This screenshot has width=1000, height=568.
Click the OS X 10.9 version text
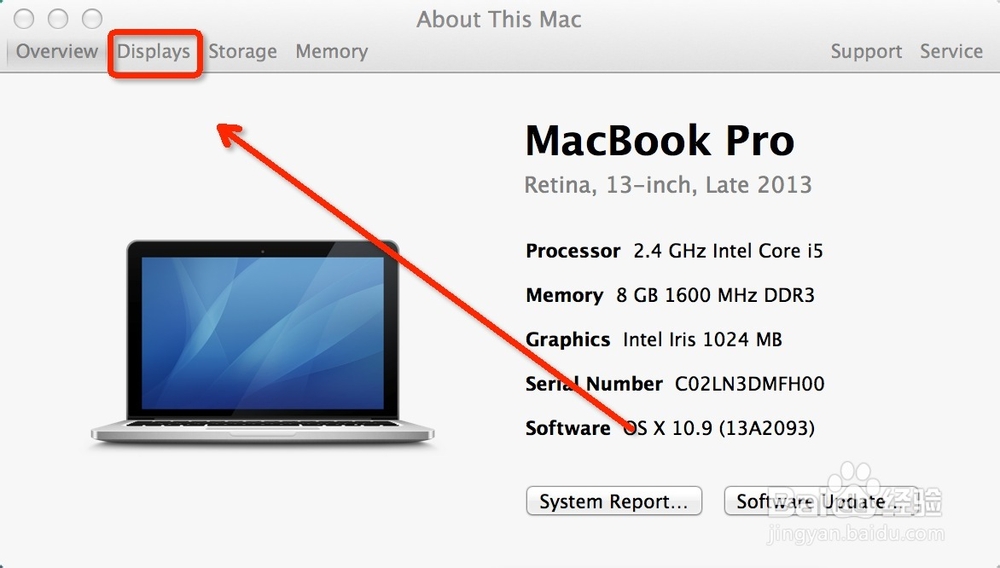point(719,428)
